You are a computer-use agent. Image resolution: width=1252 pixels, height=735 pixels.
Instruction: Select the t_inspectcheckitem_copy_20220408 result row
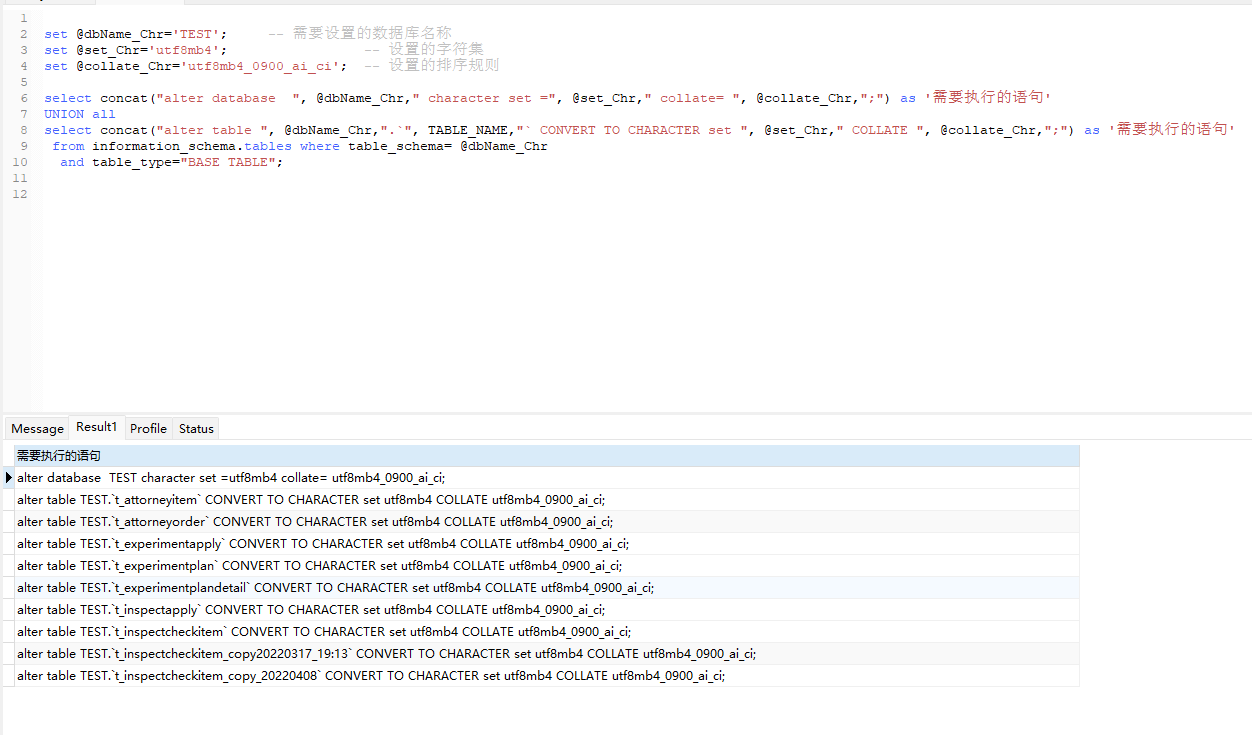pos(547,675)
